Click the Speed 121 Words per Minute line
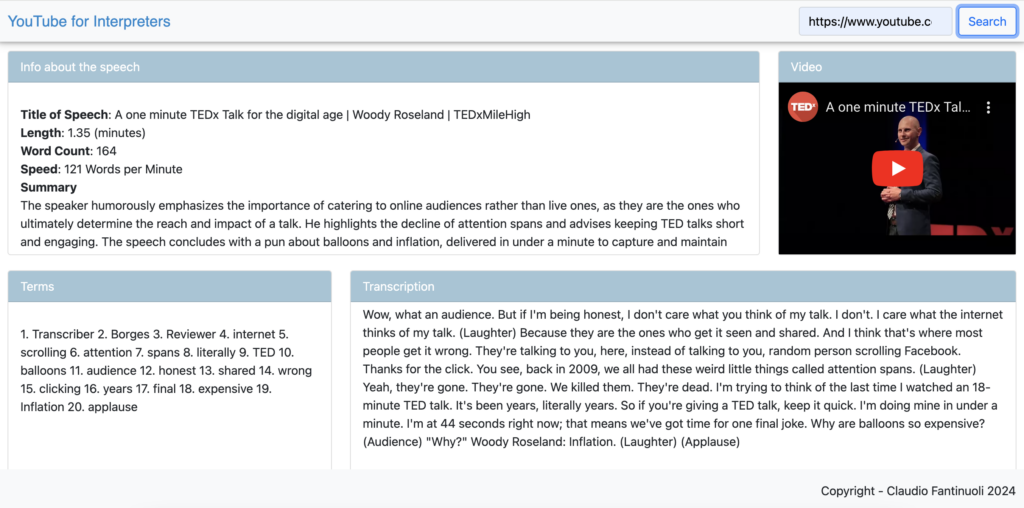1024x508 pixels. click(x=101, y=170)
